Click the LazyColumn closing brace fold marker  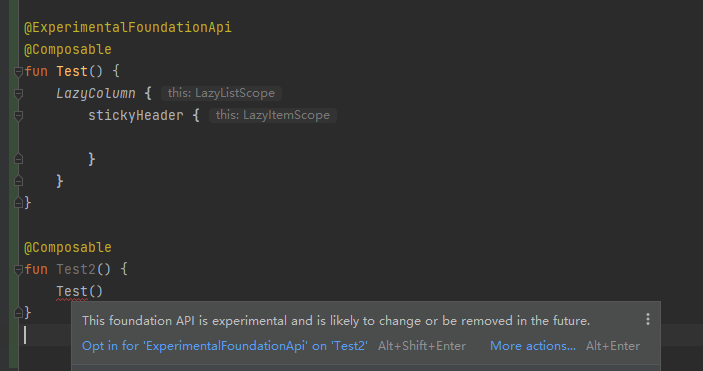18,180
